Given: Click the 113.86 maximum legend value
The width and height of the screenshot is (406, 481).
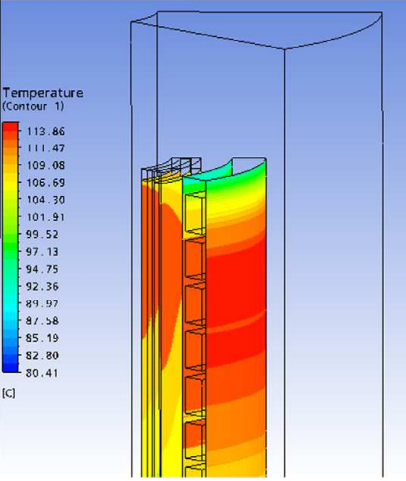Looking at the screenshot, I should tap(46, 131).
